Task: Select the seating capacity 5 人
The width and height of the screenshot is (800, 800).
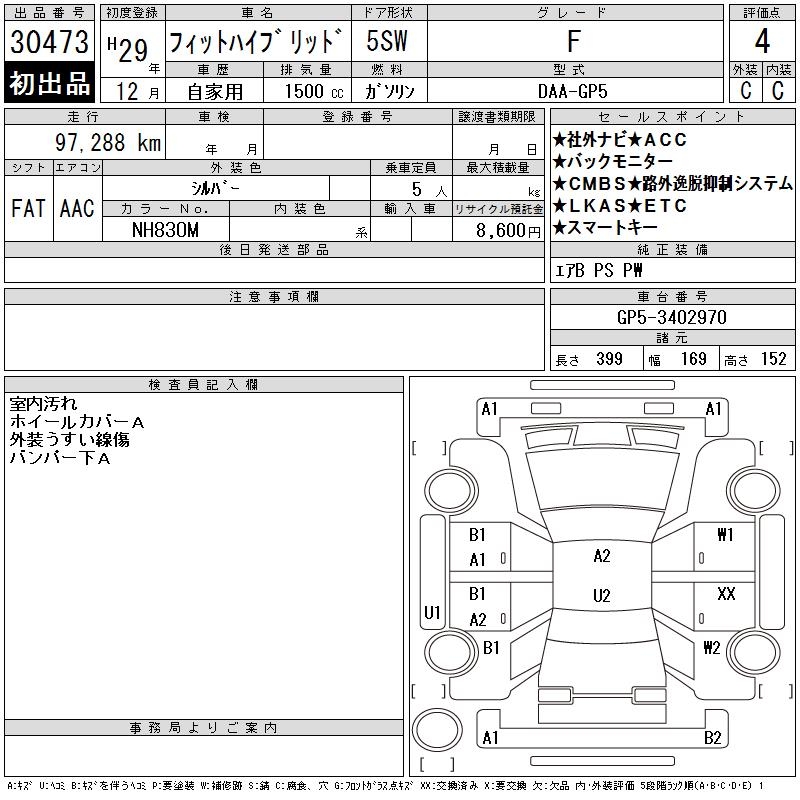Action: 430,190
